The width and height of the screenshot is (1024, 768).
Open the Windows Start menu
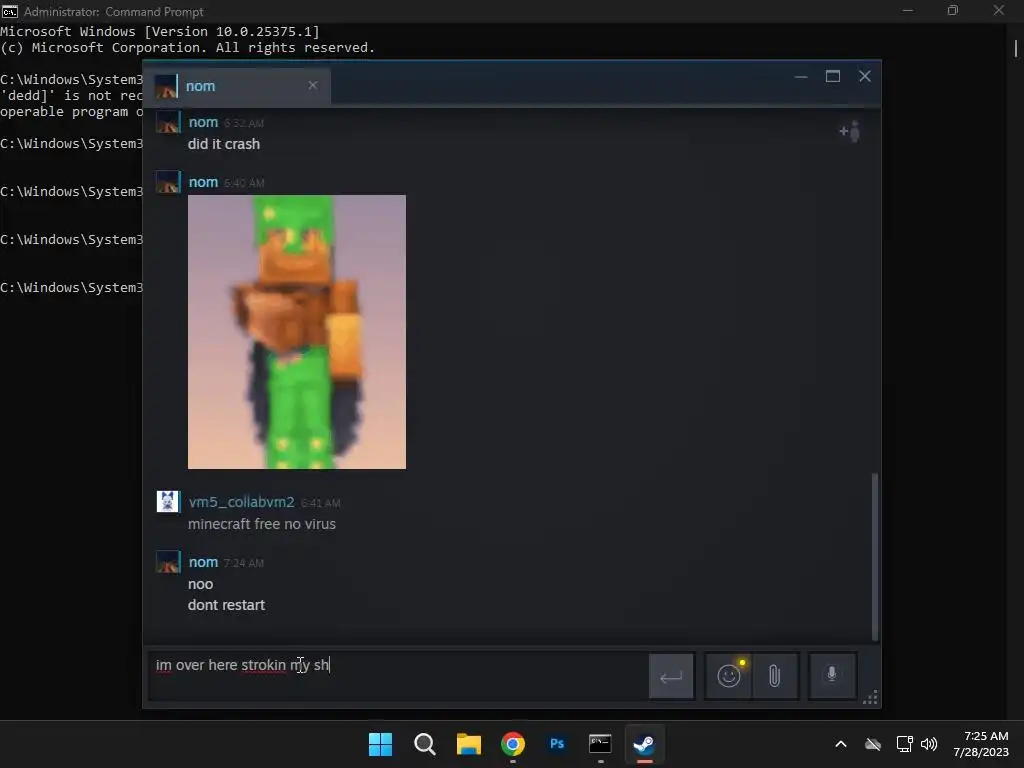click(x=380, y=744)
